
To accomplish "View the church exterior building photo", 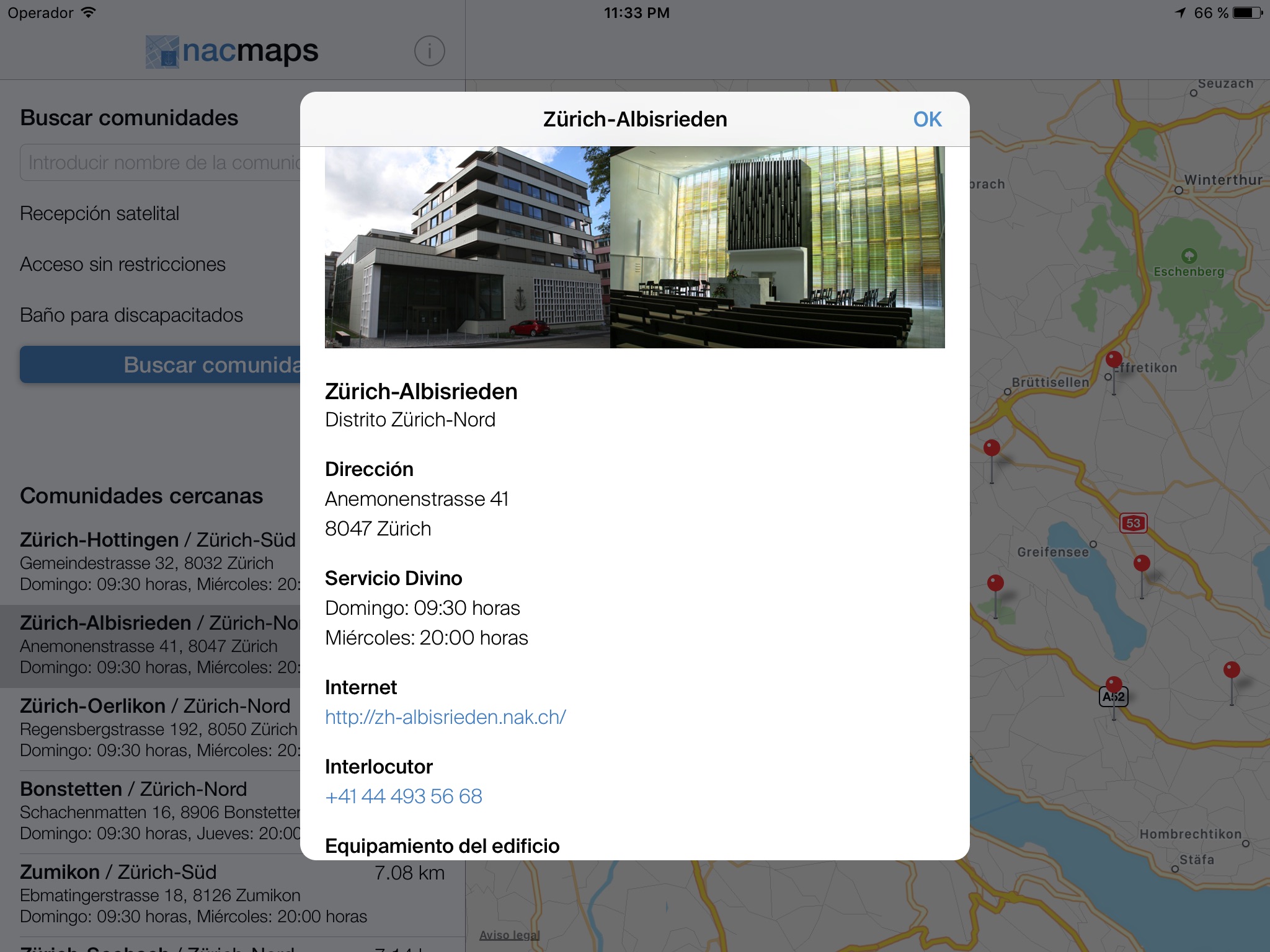I will pos(468,247).
